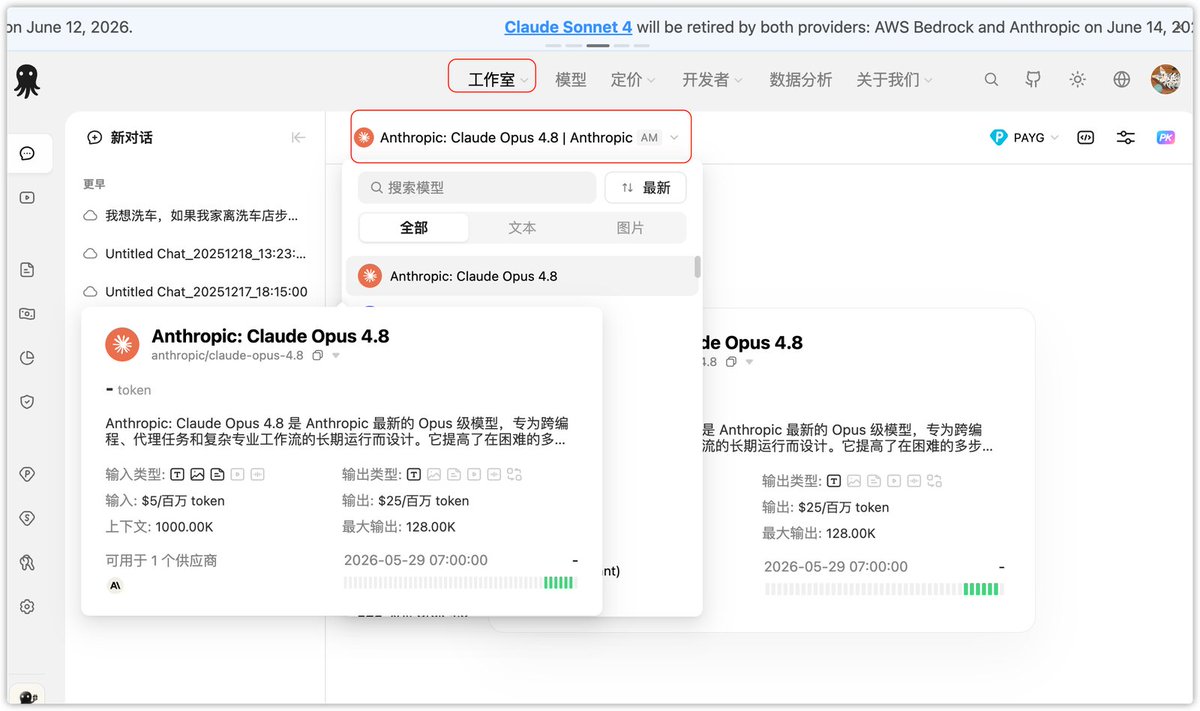This screenshot has height=711, width=1200.
Task: Open settings gear in left sidebar
Action: tap(27, 607)
